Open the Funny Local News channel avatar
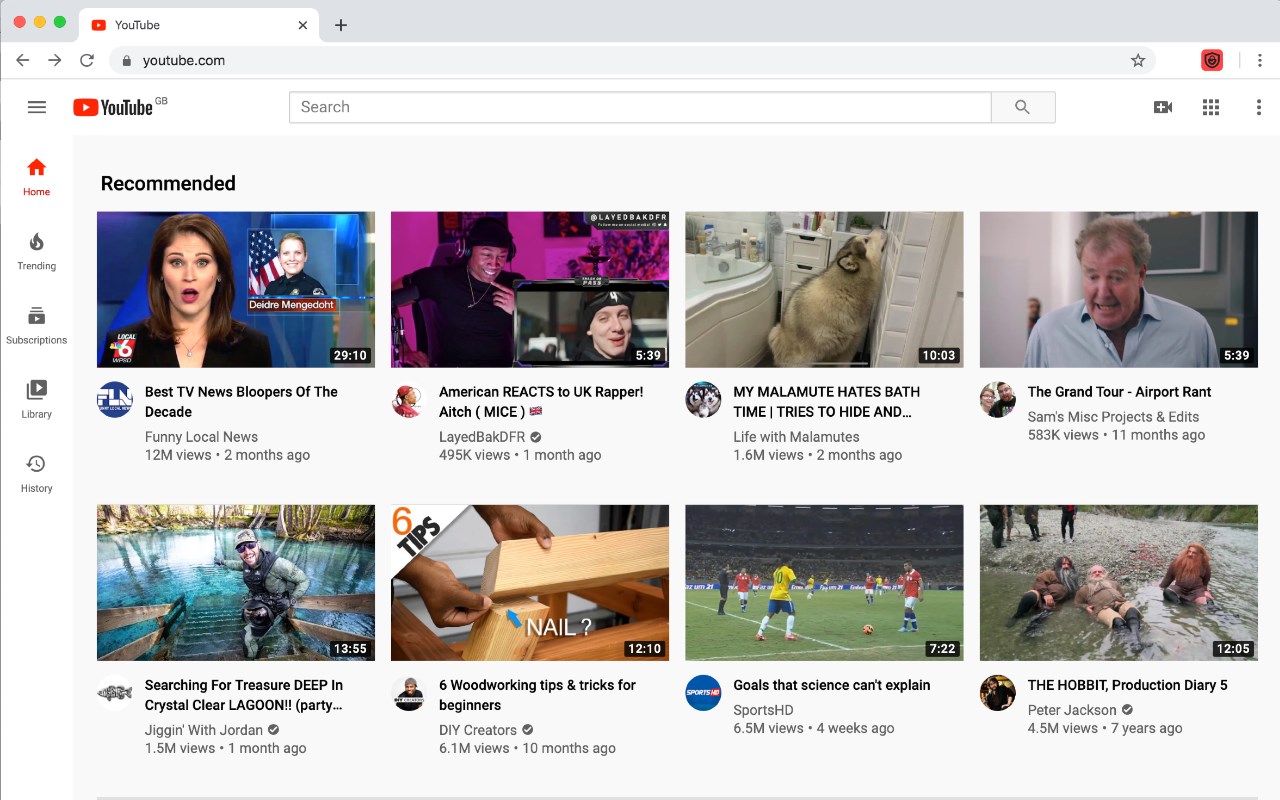Screen dimensions: 1280x800 click(x=115, y=400)
